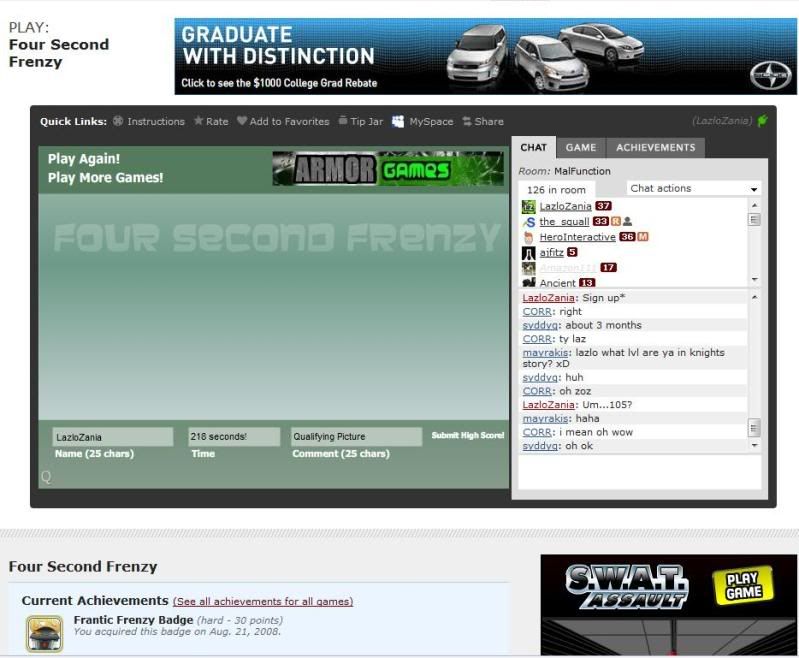Click the Time field showing 218 seconds
Viewport: 799px width, 658px height.
tap(234, 436)
